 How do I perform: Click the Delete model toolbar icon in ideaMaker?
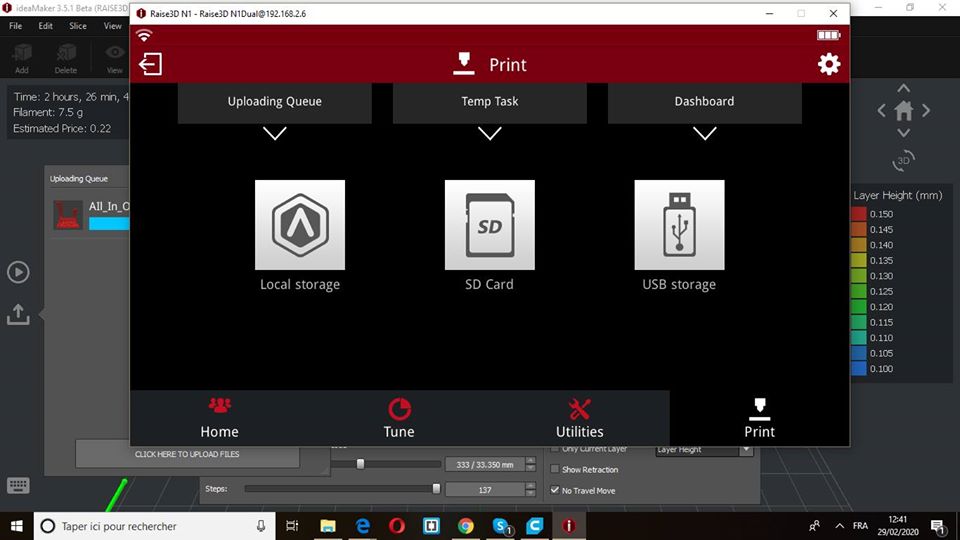coord(66,58)
